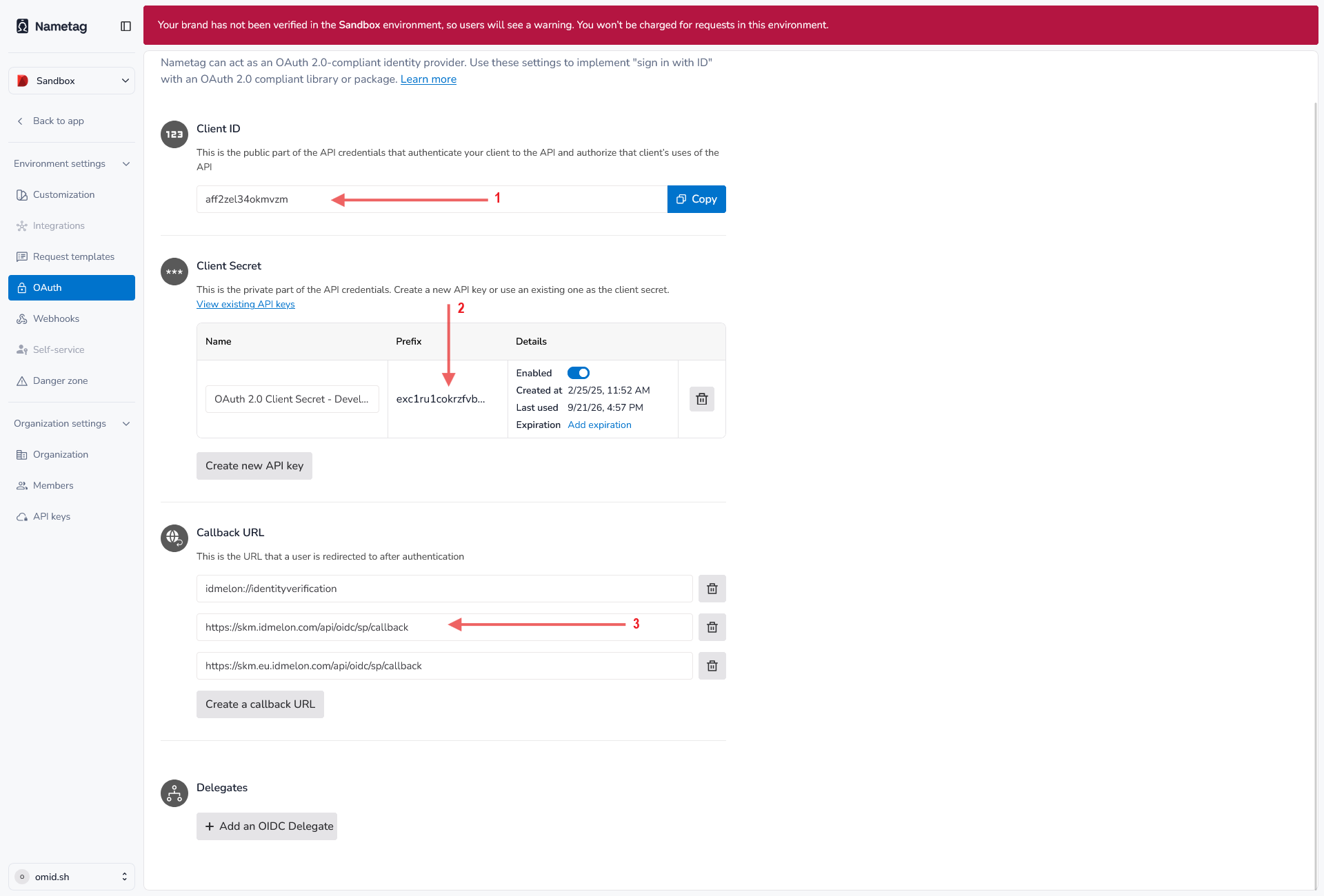Screen dimensions: 1324x896
Task: Select the OAuth sidebar item
Action: 72,287
